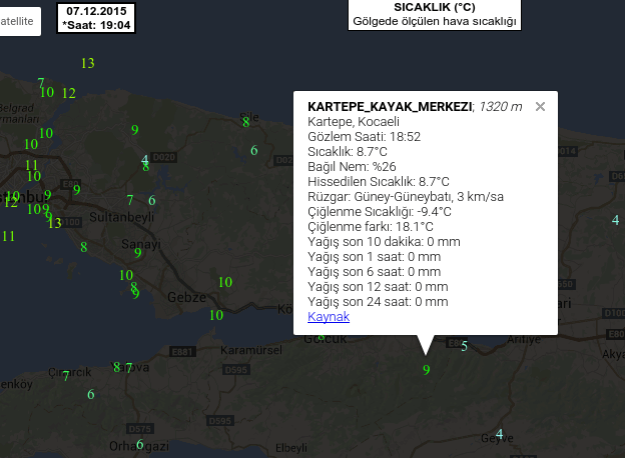The image size is (625, 458).
Task: Select the 10 marker northeast of Gebze
Action: point(225,283)
